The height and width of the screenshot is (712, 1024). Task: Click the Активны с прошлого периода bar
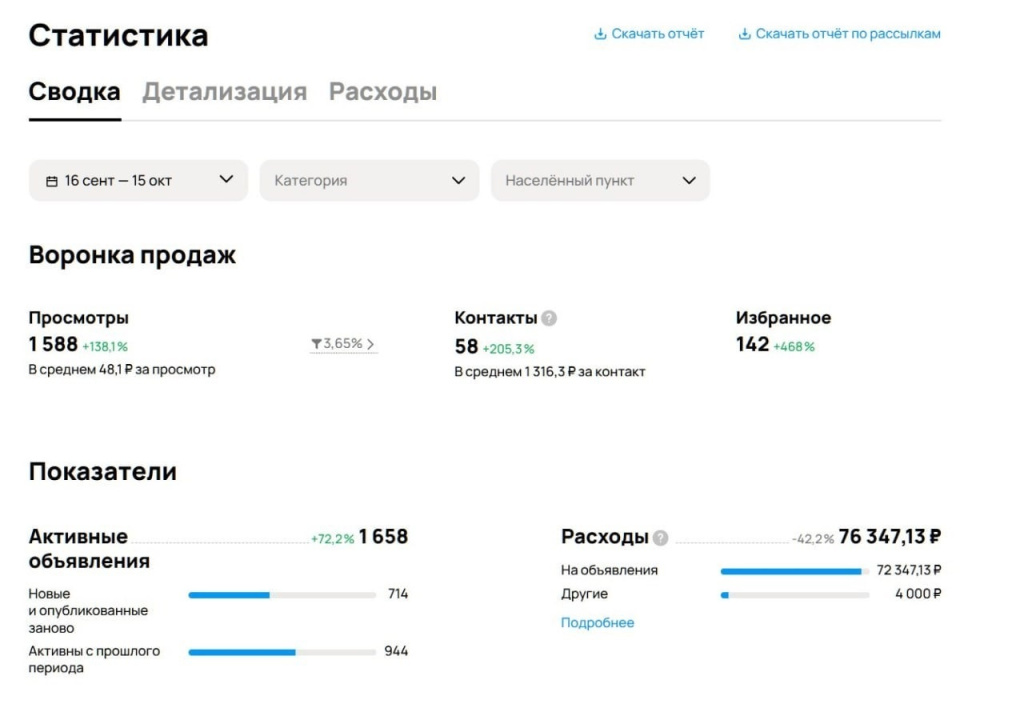tap(282, 653)
